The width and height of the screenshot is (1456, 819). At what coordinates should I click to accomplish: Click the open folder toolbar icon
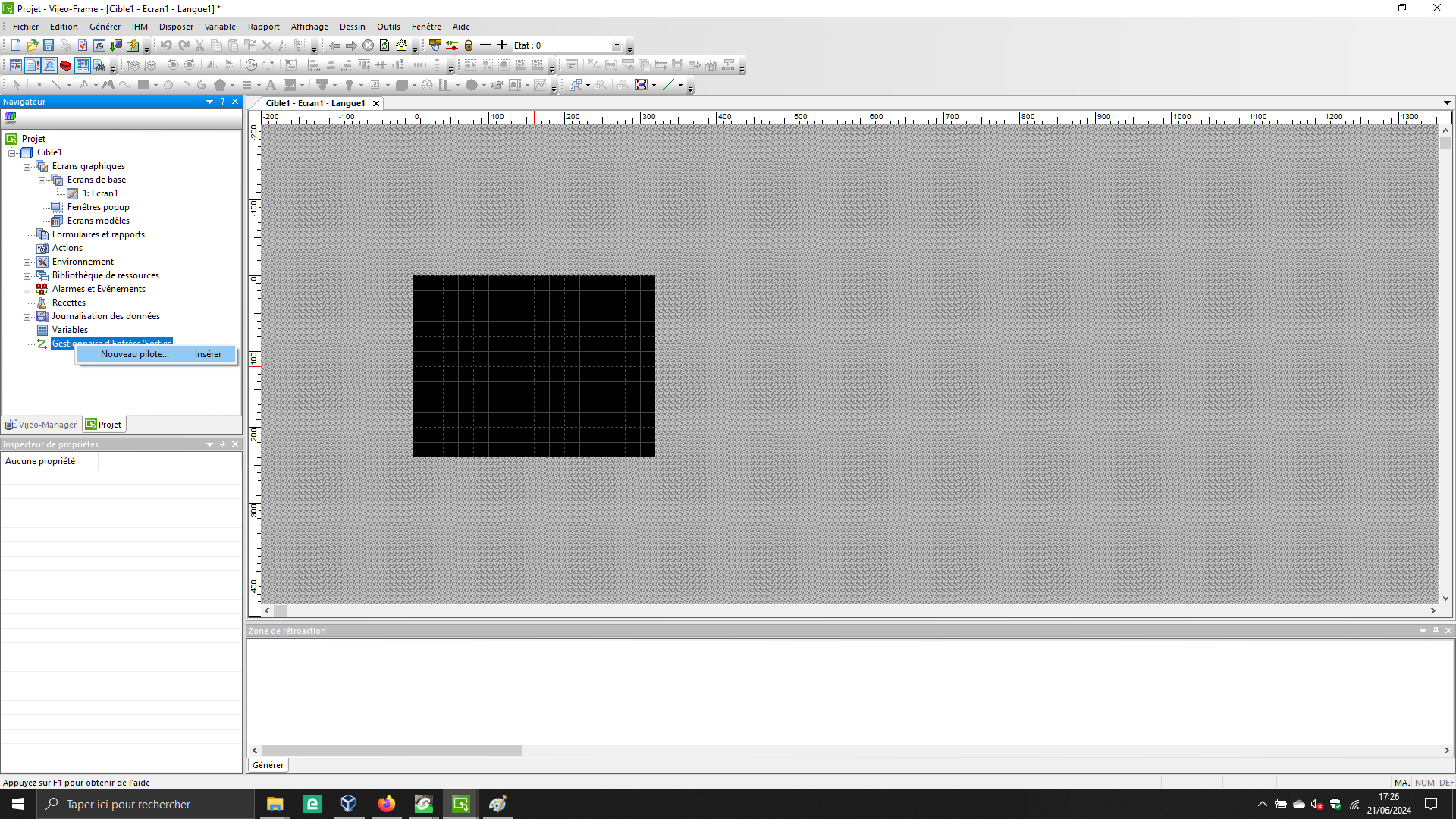click(32, 45)
